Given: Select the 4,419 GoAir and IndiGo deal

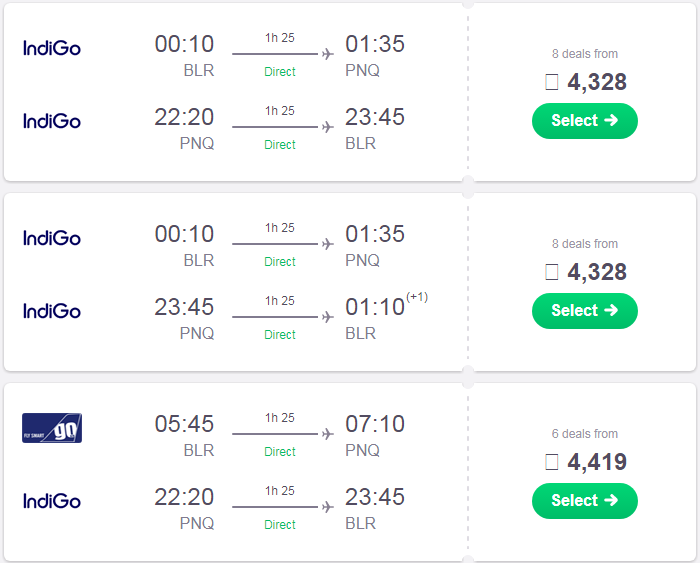Looking at the screenshot, I should click(584, 501).
